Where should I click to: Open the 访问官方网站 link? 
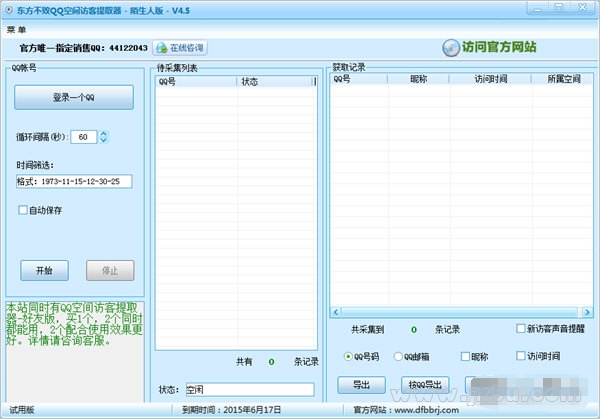(499, 47)
